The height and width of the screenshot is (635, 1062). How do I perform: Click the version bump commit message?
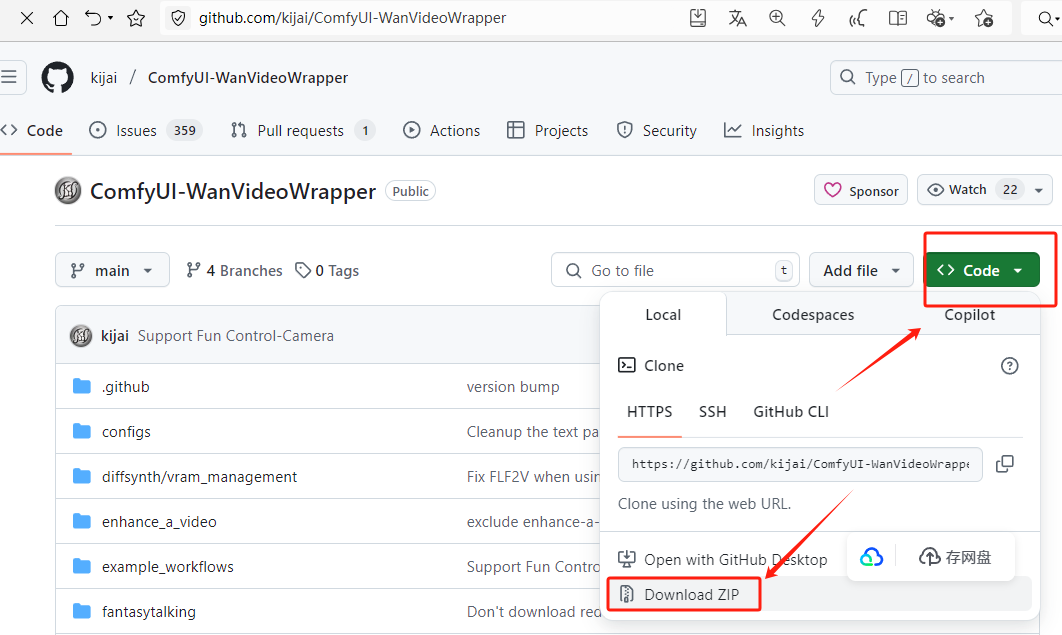[513, 387]
